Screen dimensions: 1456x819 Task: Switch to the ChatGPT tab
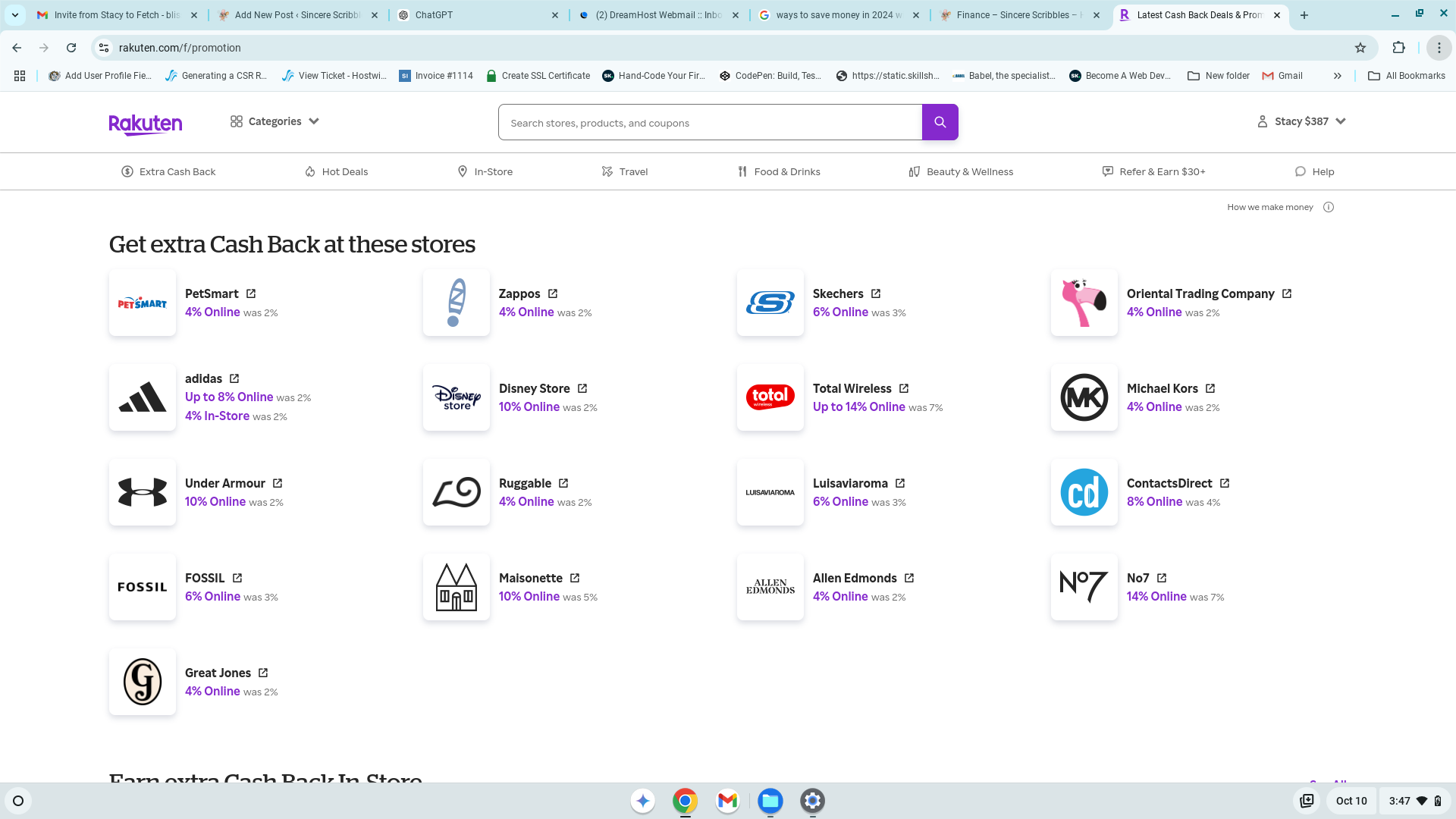click(x=479, y=15)
